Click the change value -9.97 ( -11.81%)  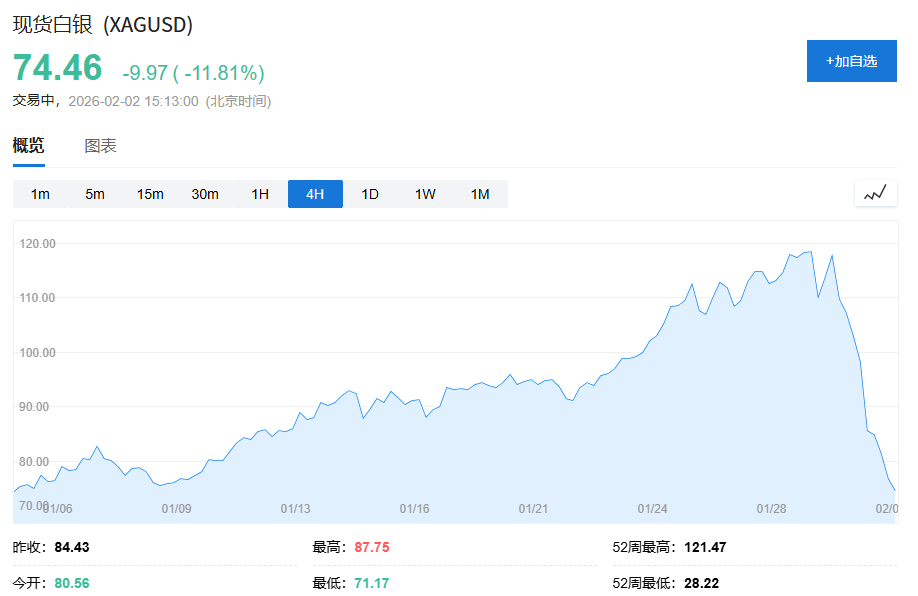193,73
